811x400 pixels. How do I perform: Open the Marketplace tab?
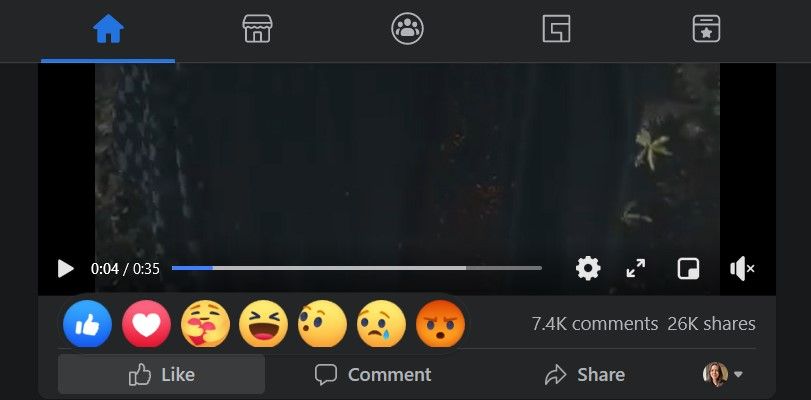coord(257,28)
